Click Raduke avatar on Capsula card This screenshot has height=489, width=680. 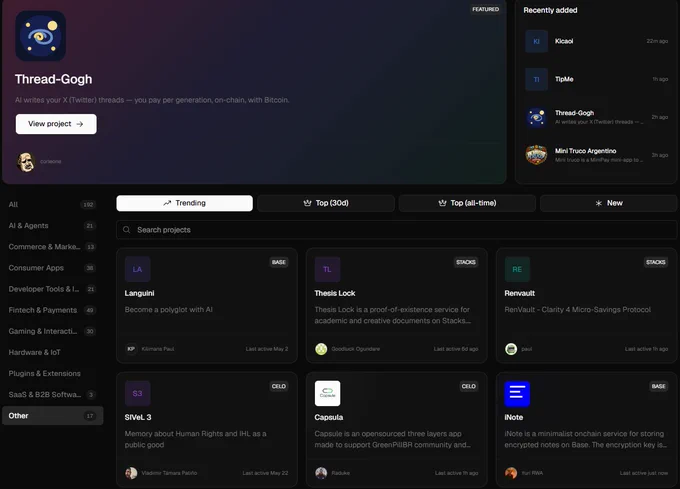(321, 473)
